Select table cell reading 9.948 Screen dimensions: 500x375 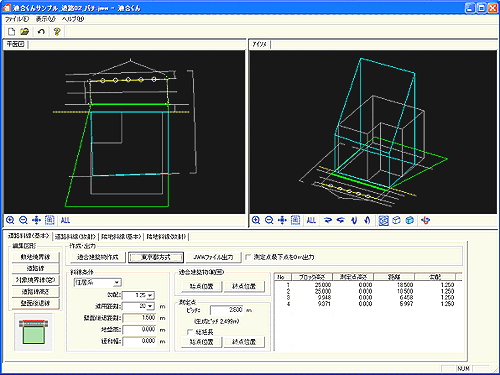pyautogui.click(x=324, y=297)
